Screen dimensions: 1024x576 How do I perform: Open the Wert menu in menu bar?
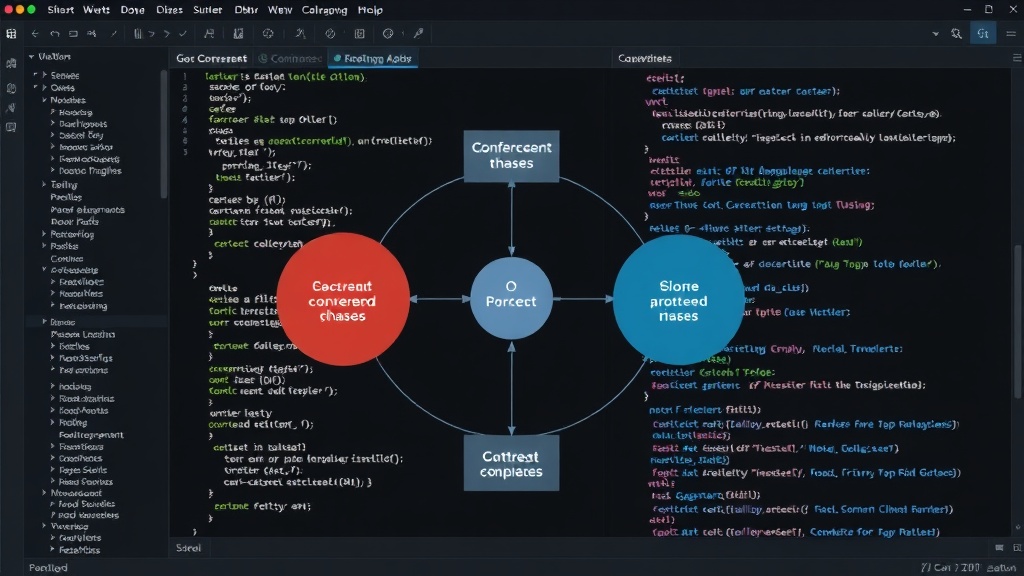tap(97, 10)
